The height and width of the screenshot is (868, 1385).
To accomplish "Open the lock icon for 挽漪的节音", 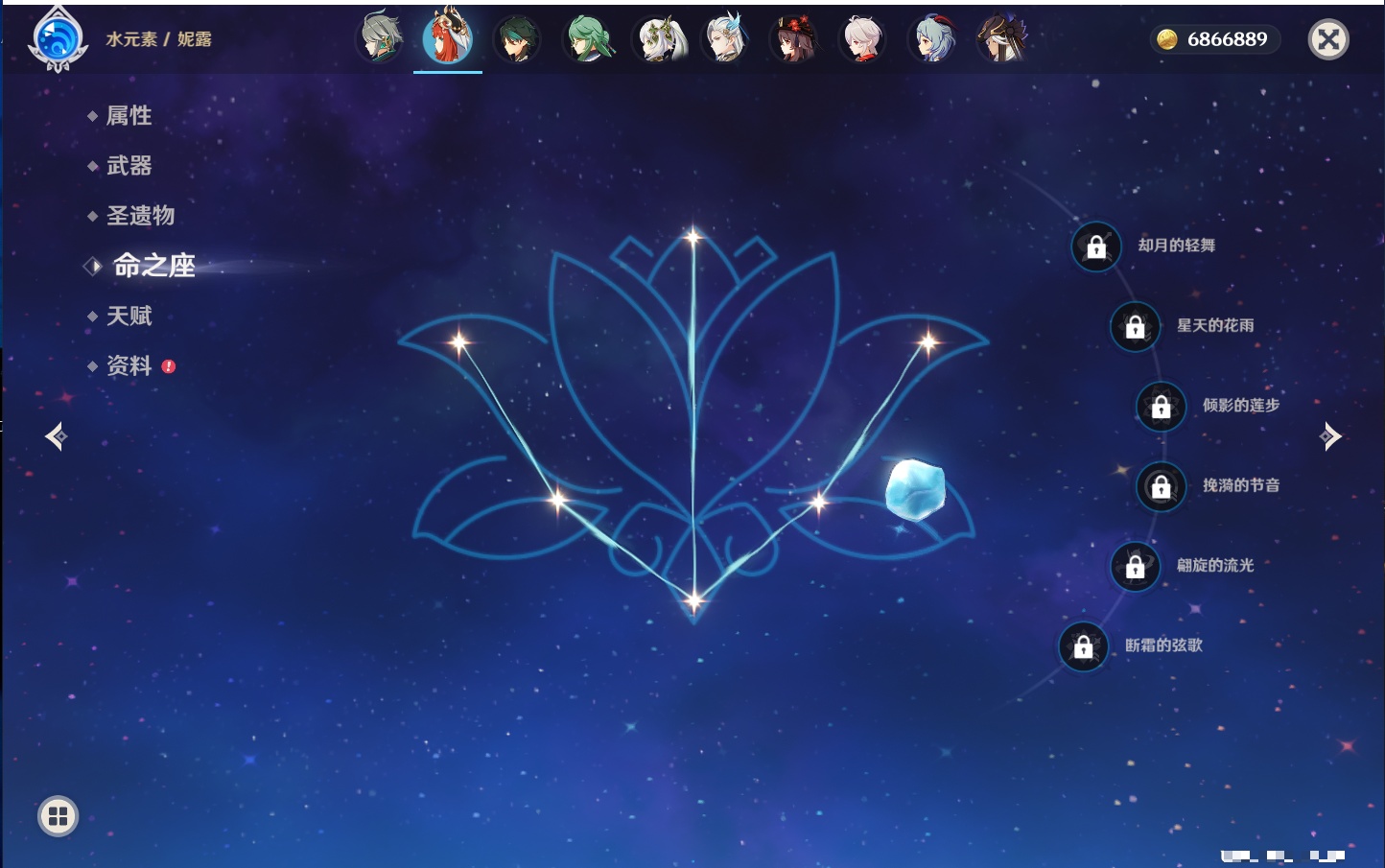I will 1162,486.
